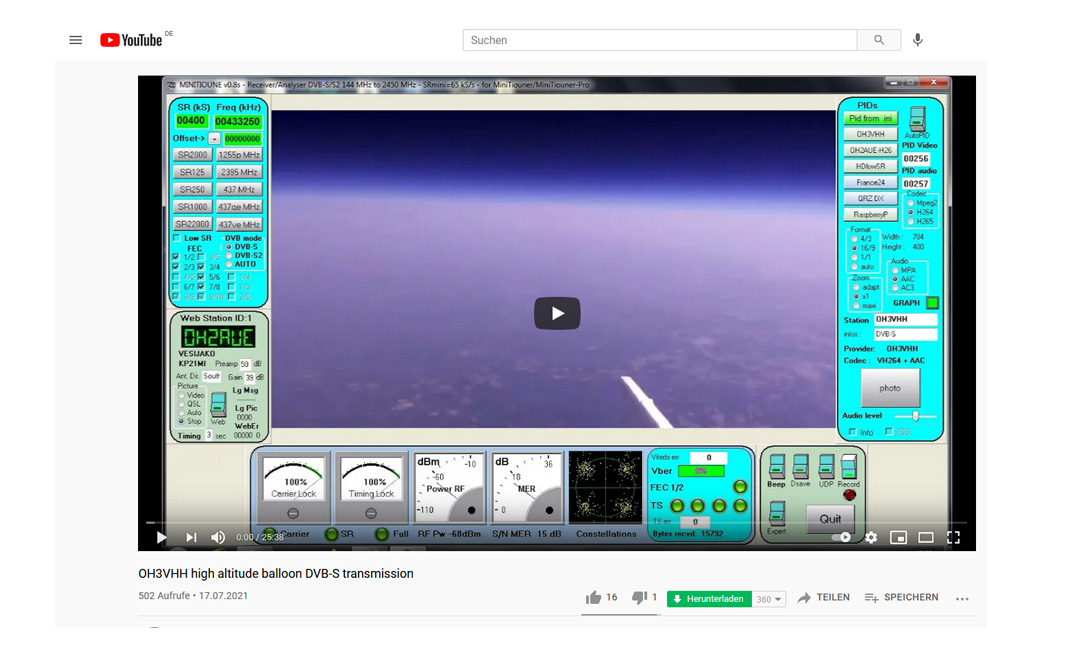
Task: Click the OH3VHH PID preset button
Action: (x=871, y=134)
